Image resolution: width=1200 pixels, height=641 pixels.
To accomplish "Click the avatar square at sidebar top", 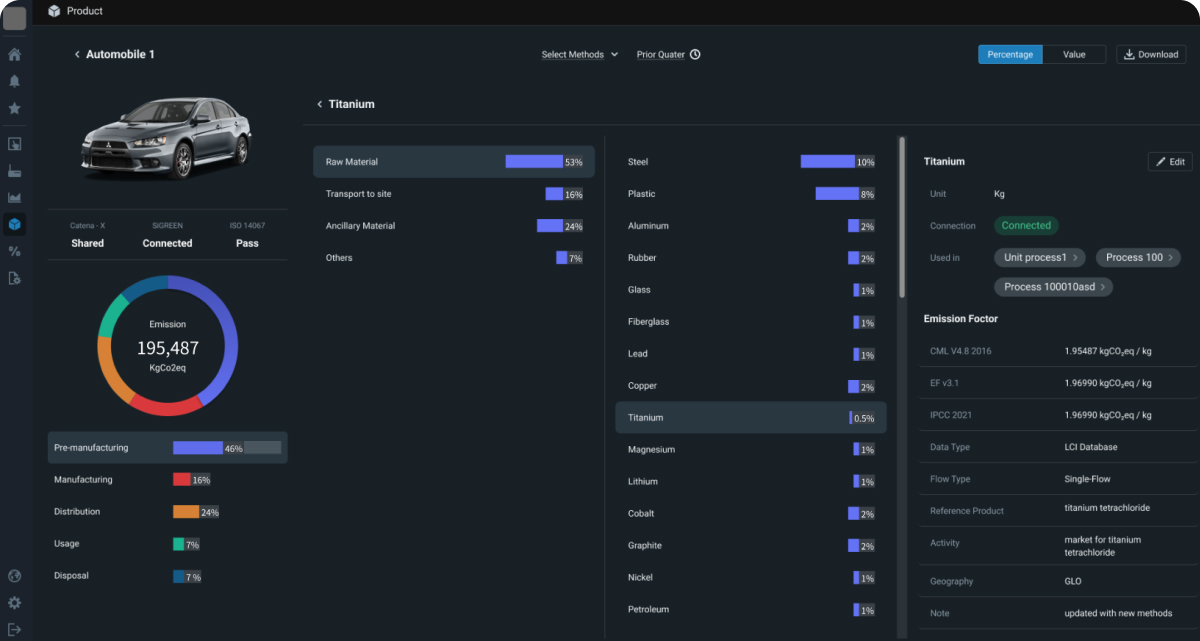I will click(x=14, y=17).
